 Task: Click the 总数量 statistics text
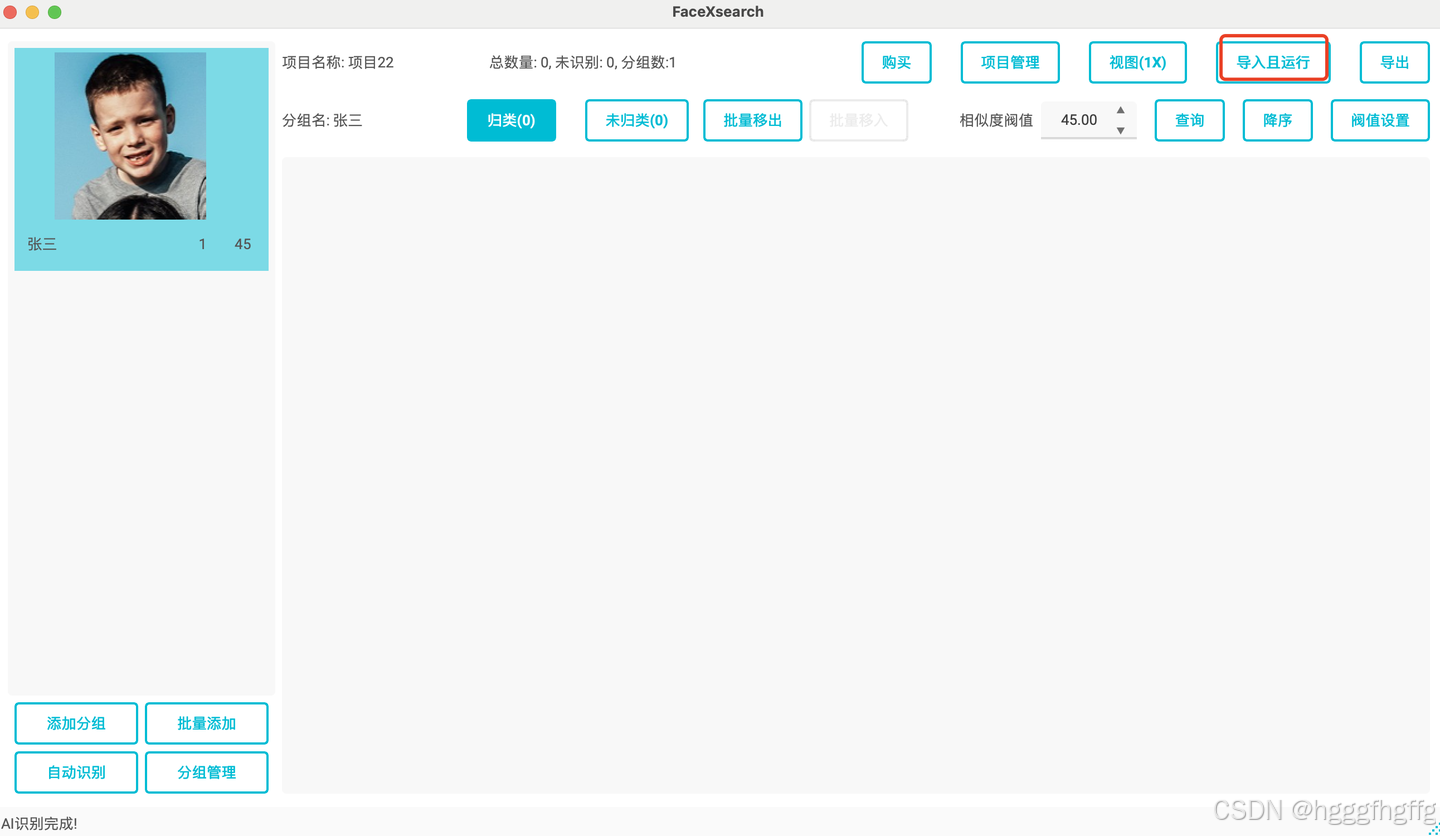[x=583, y=62]
